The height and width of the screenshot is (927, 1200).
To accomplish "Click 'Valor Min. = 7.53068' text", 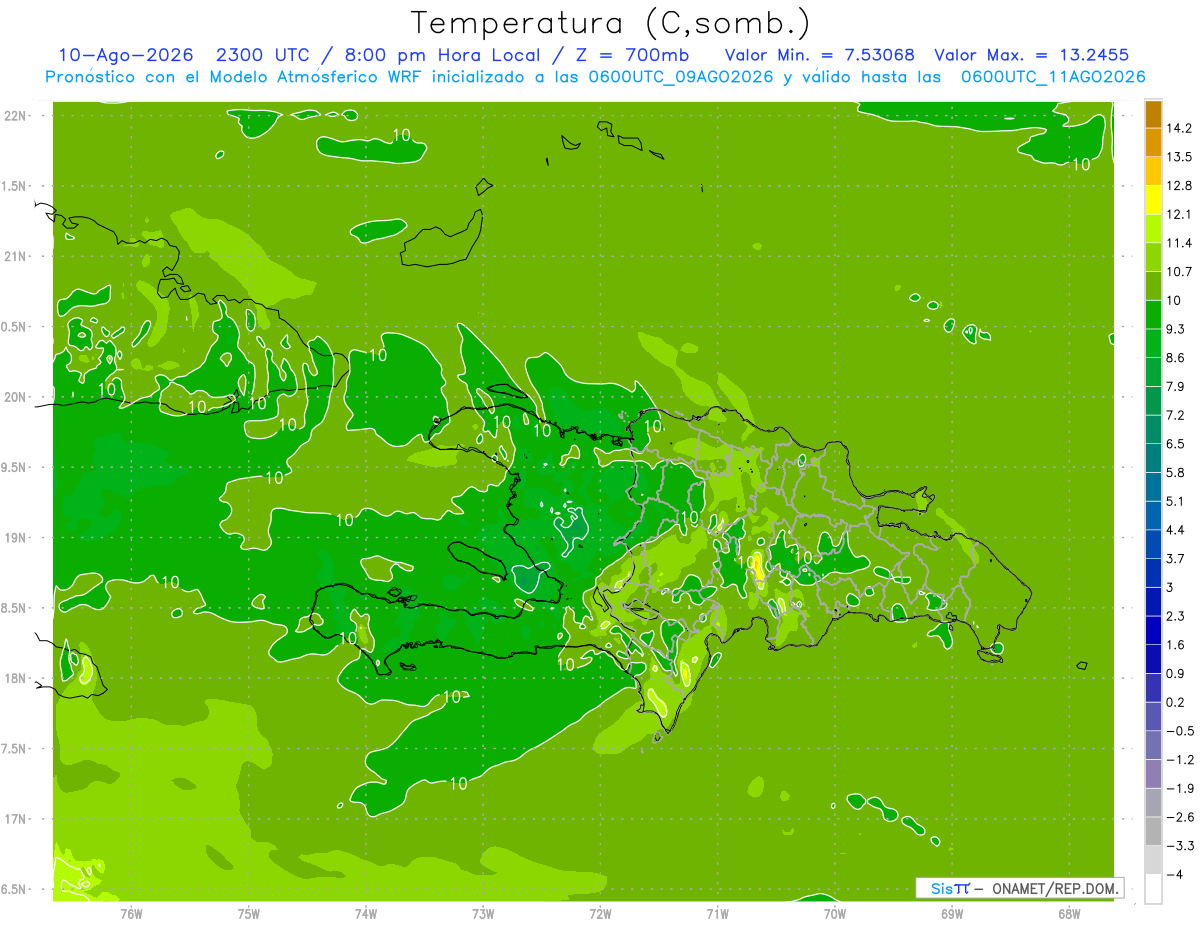I will tap(819, 55).
